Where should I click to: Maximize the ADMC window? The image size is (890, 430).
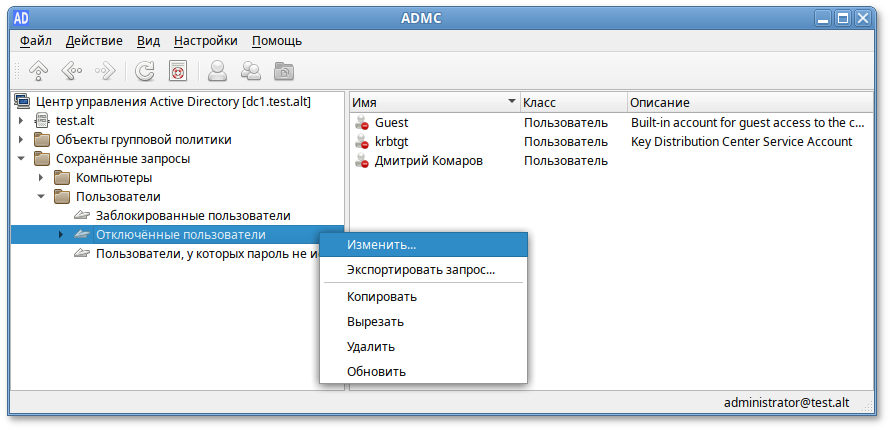pyautogui.click(x=842, y=18)
